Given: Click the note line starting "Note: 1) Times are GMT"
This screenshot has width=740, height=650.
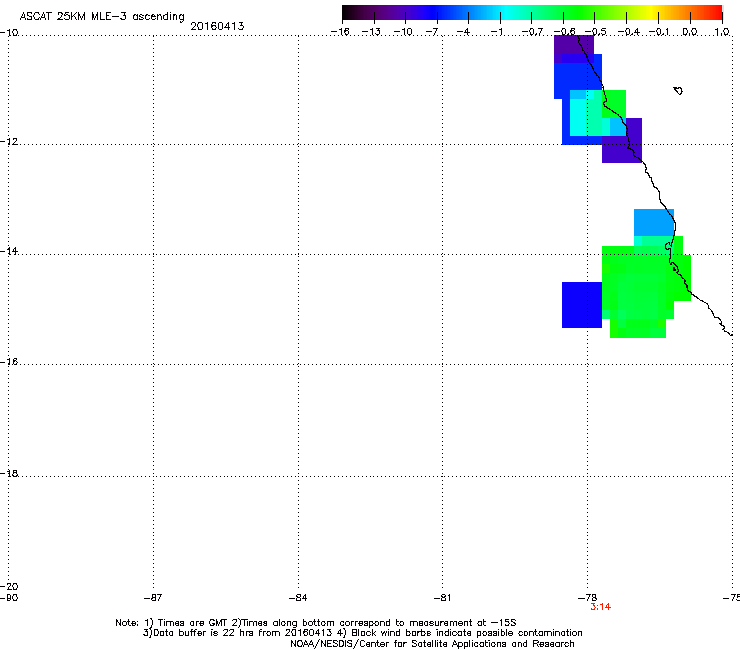Looking at the screenshot, I should 316,623.
